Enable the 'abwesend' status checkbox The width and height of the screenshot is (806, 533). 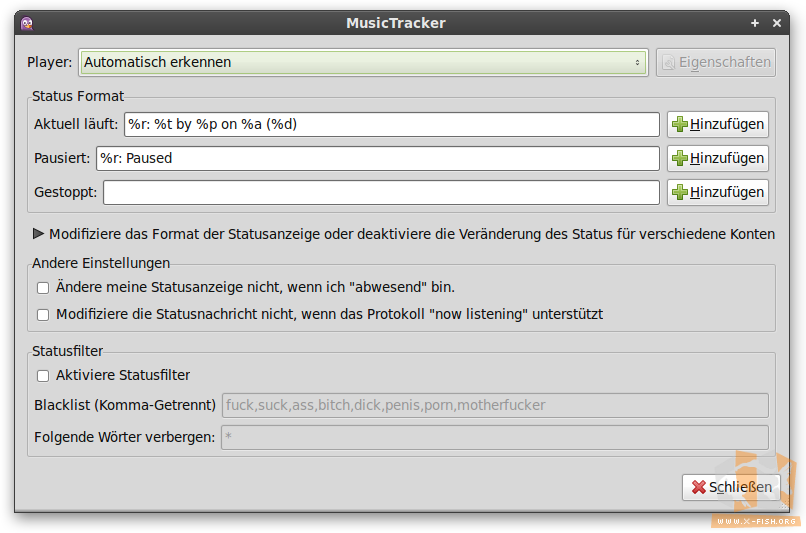click(x=43, y=288)
